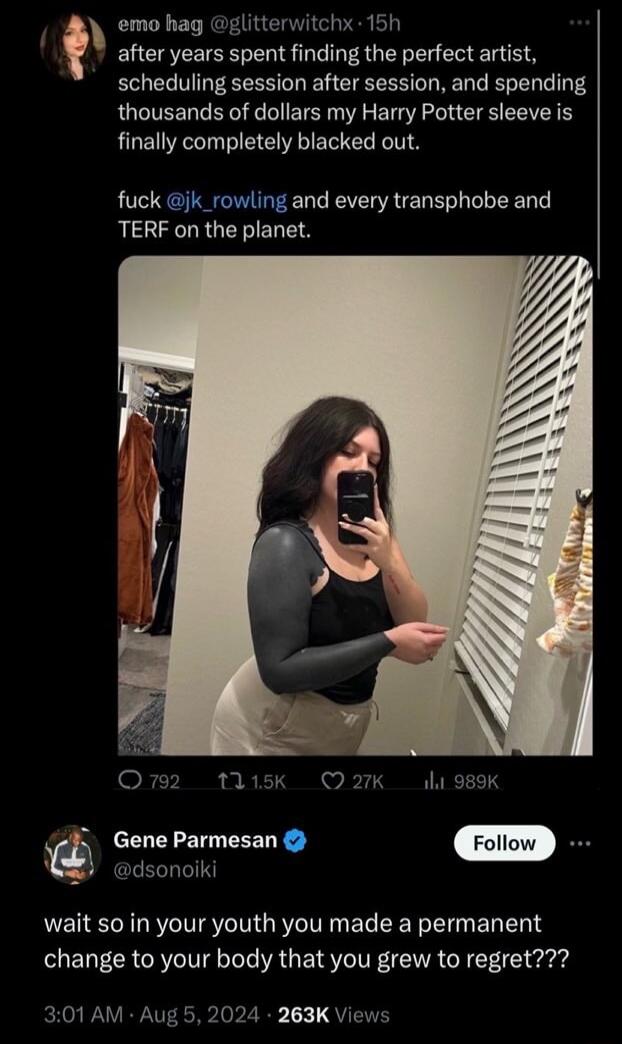Click the emo hag display name
This screenshot has height=1044, width=622.
(160, 24)
